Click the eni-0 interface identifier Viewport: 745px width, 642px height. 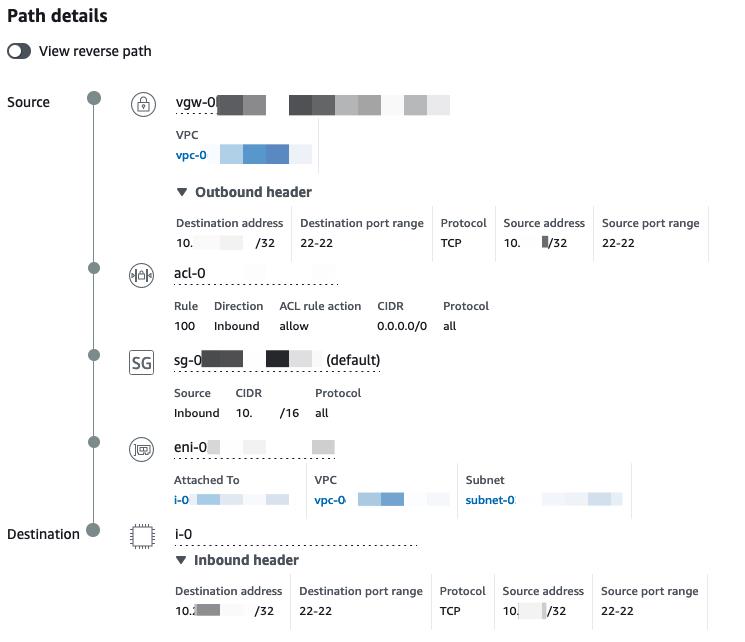pos(191,447)
